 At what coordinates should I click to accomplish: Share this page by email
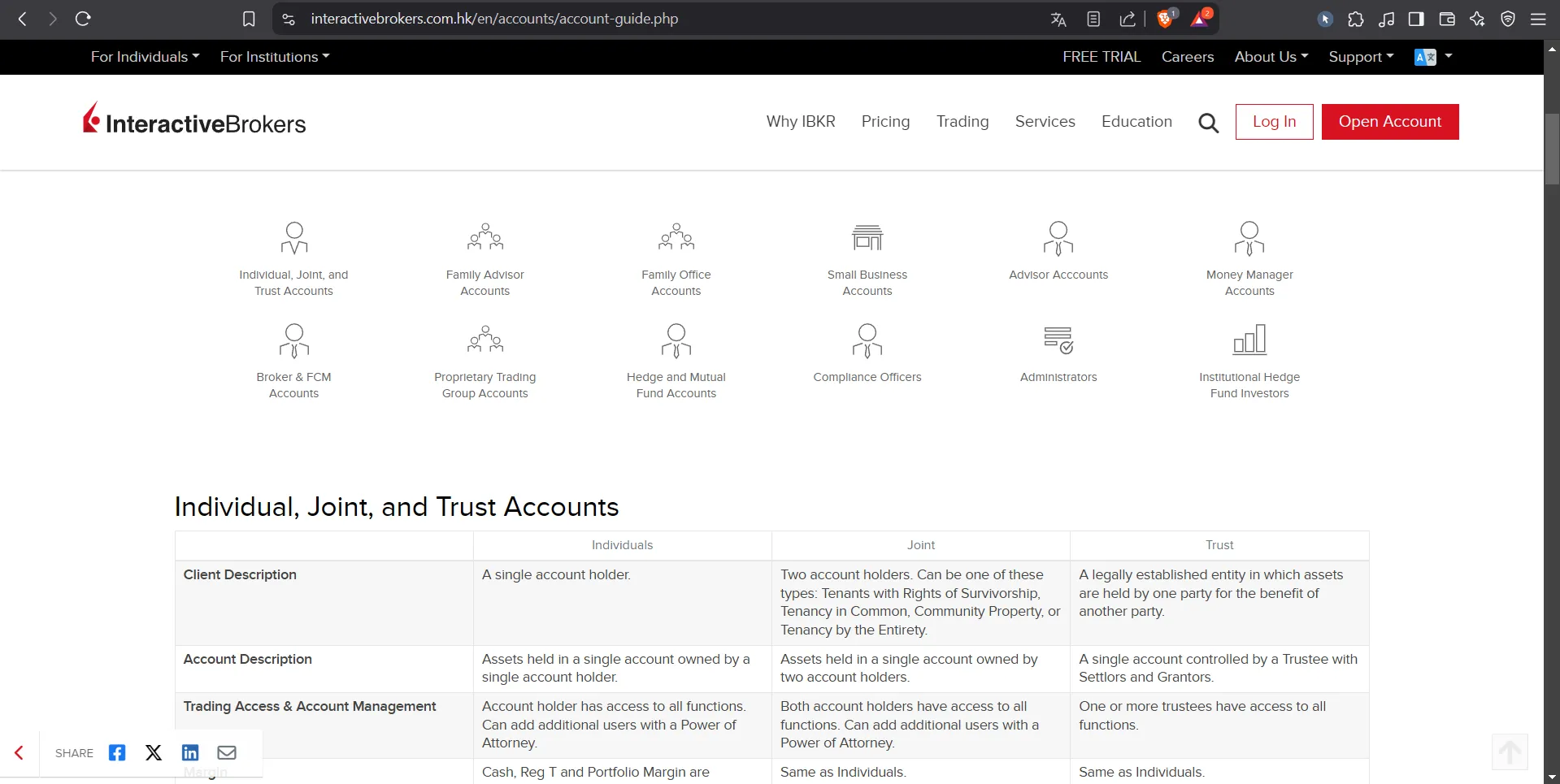click(x=227, y=753)
